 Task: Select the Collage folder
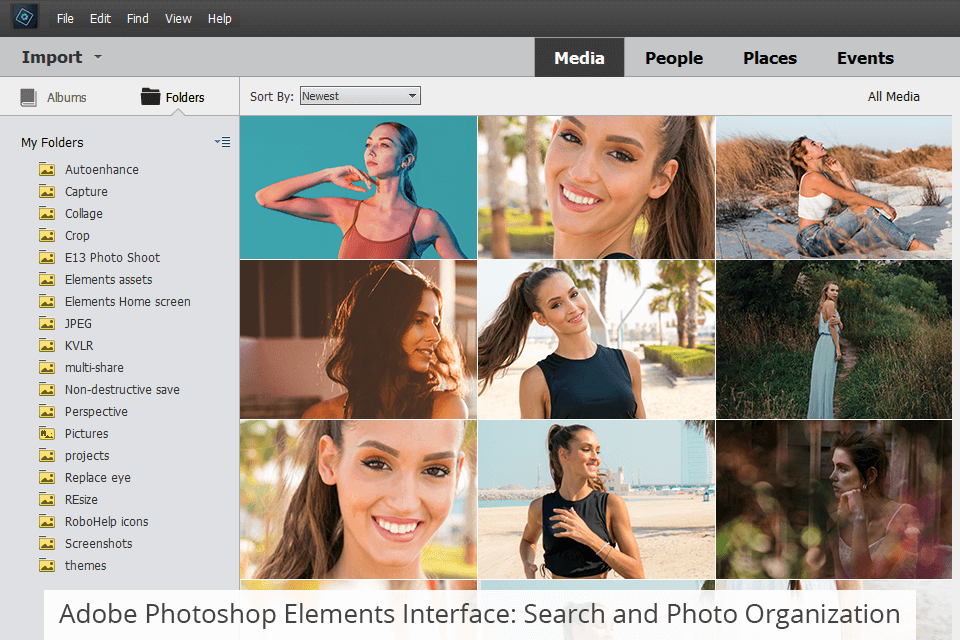point(84,214)
